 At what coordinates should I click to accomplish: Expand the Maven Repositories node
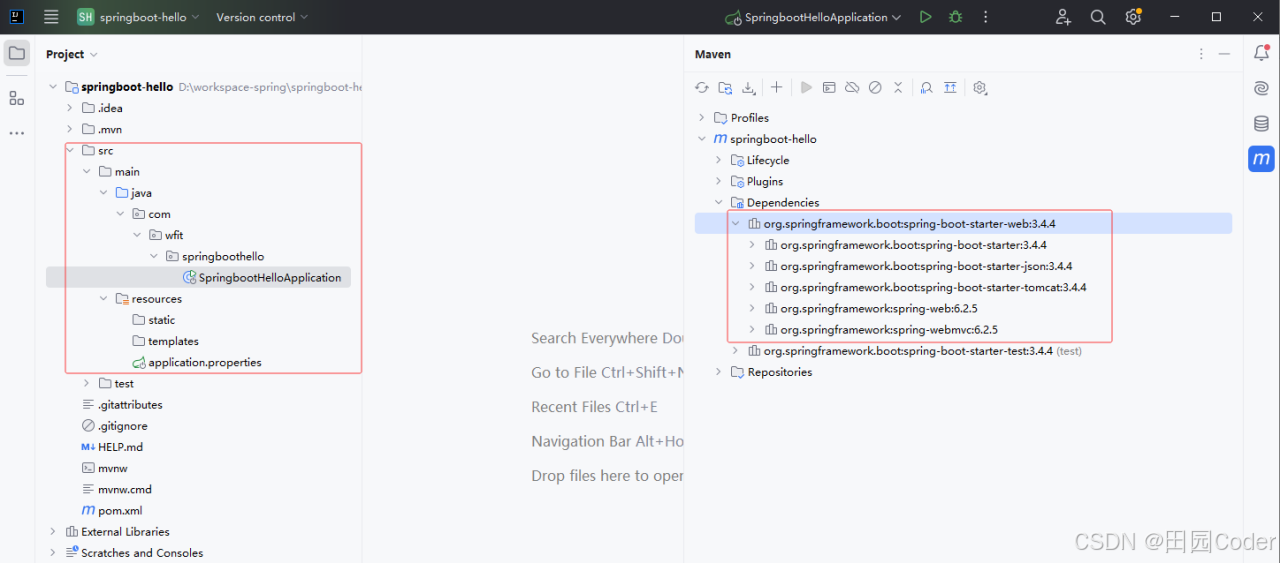718,372
